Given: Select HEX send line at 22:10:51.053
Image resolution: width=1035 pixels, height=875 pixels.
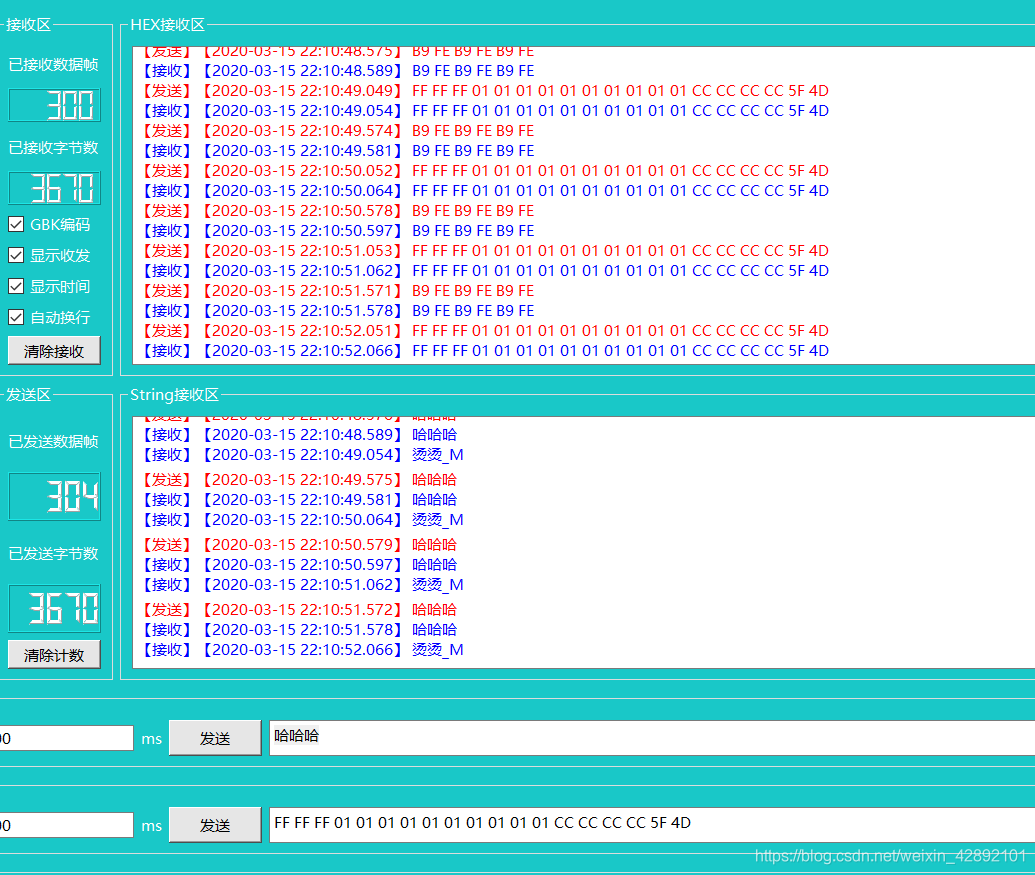Looking at the screenshot, I should coord(486,250).
